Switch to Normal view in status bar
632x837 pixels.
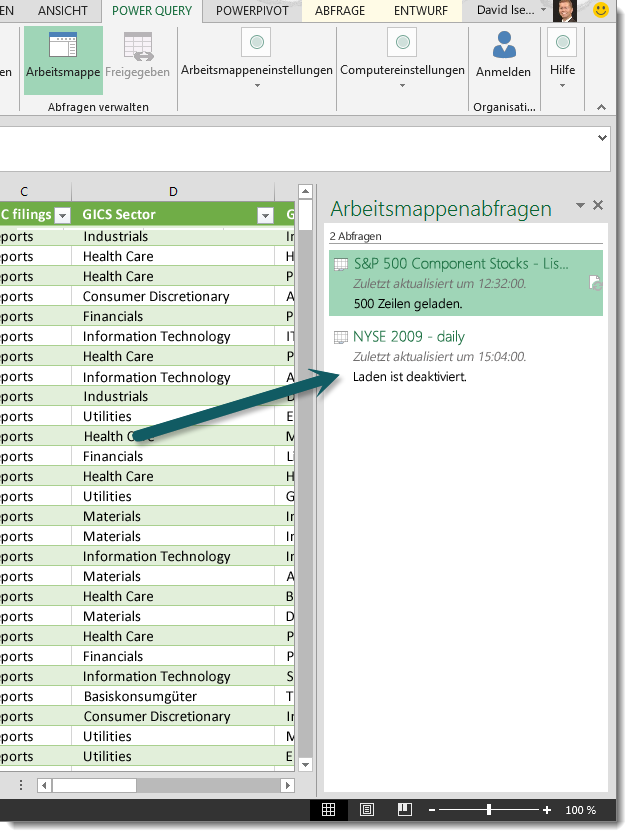[x=328, y=810]
